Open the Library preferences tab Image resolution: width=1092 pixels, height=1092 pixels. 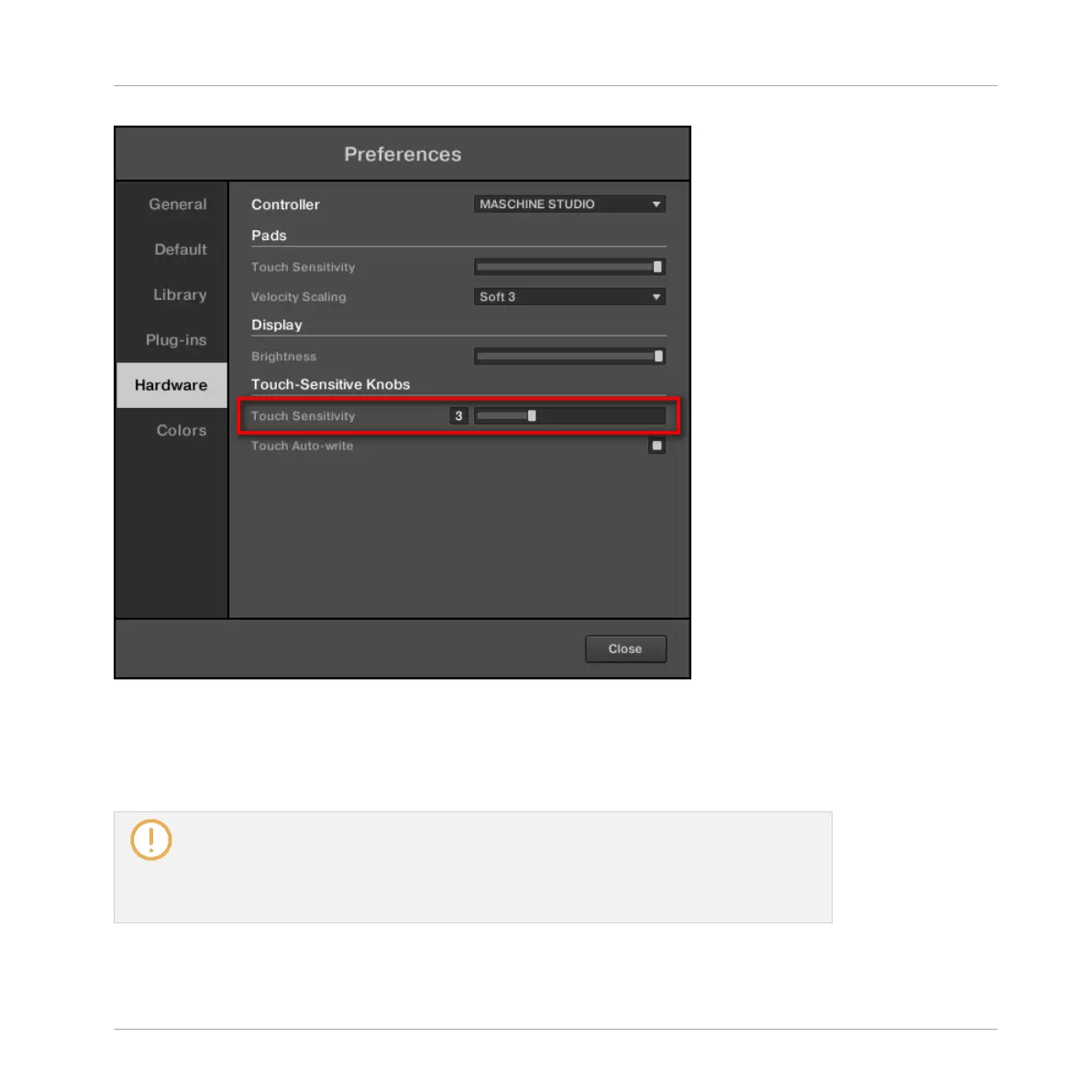[x=180, y=294]
